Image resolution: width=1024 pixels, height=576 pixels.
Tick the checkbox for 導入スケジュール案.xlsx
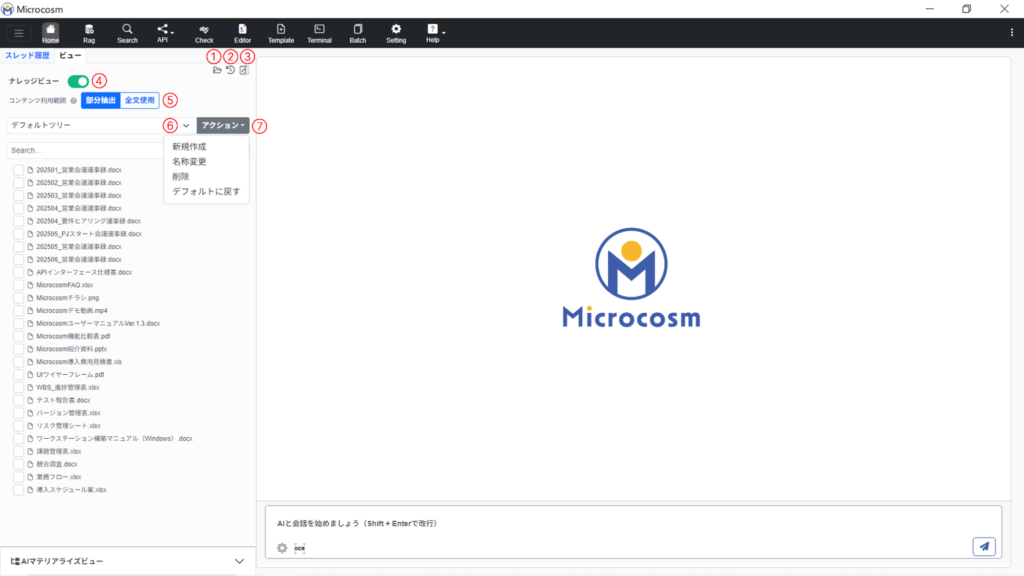[x=18, y=490]
